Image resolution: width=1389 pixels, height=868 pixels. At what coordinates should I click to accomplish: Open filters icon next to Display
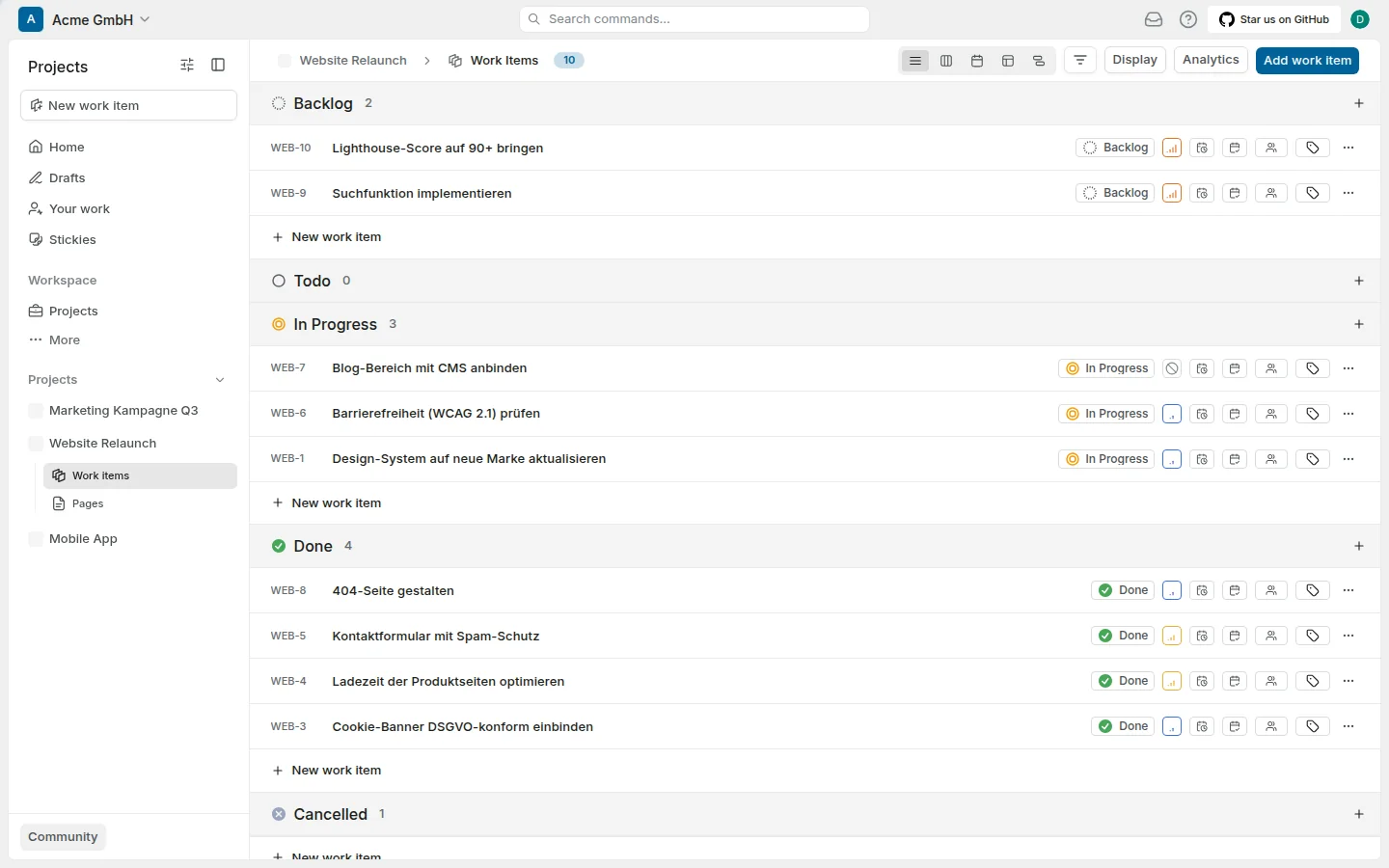click(x=1080, y=61)
